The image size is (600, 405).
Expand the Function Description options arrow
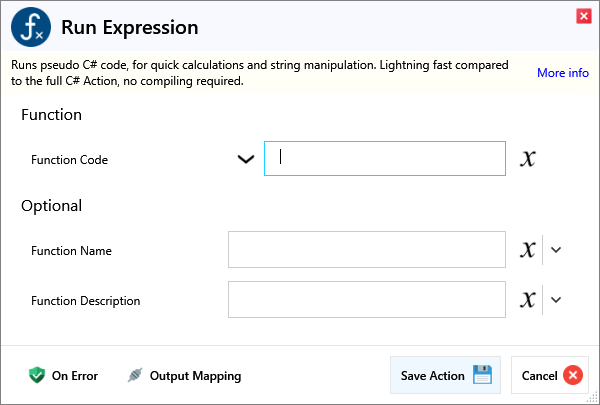[556, 300]
